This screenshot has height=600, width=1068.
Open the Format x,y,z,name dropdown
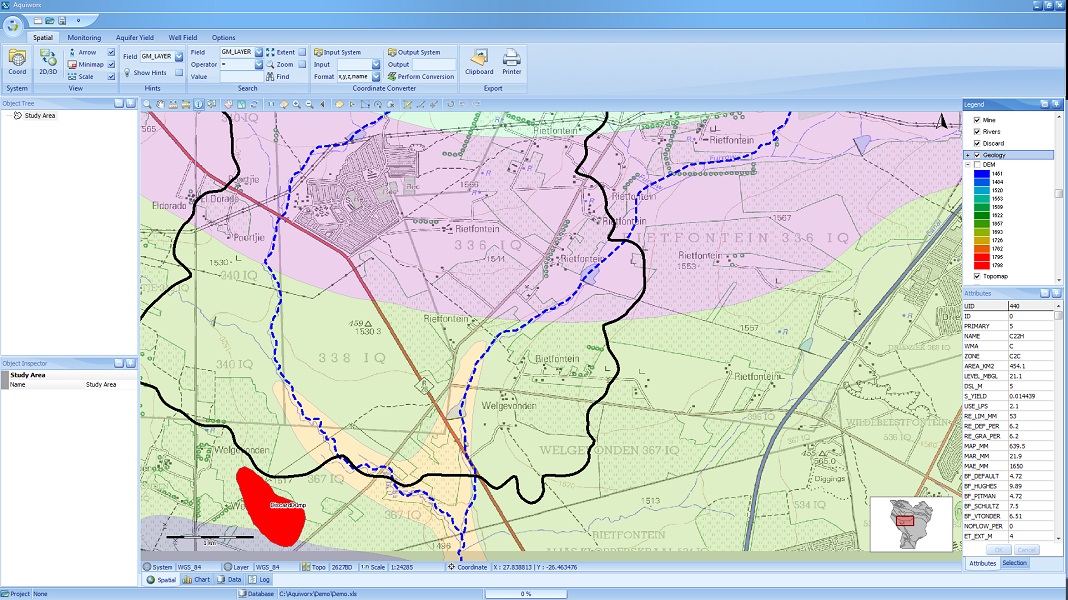tap(376, 76)
